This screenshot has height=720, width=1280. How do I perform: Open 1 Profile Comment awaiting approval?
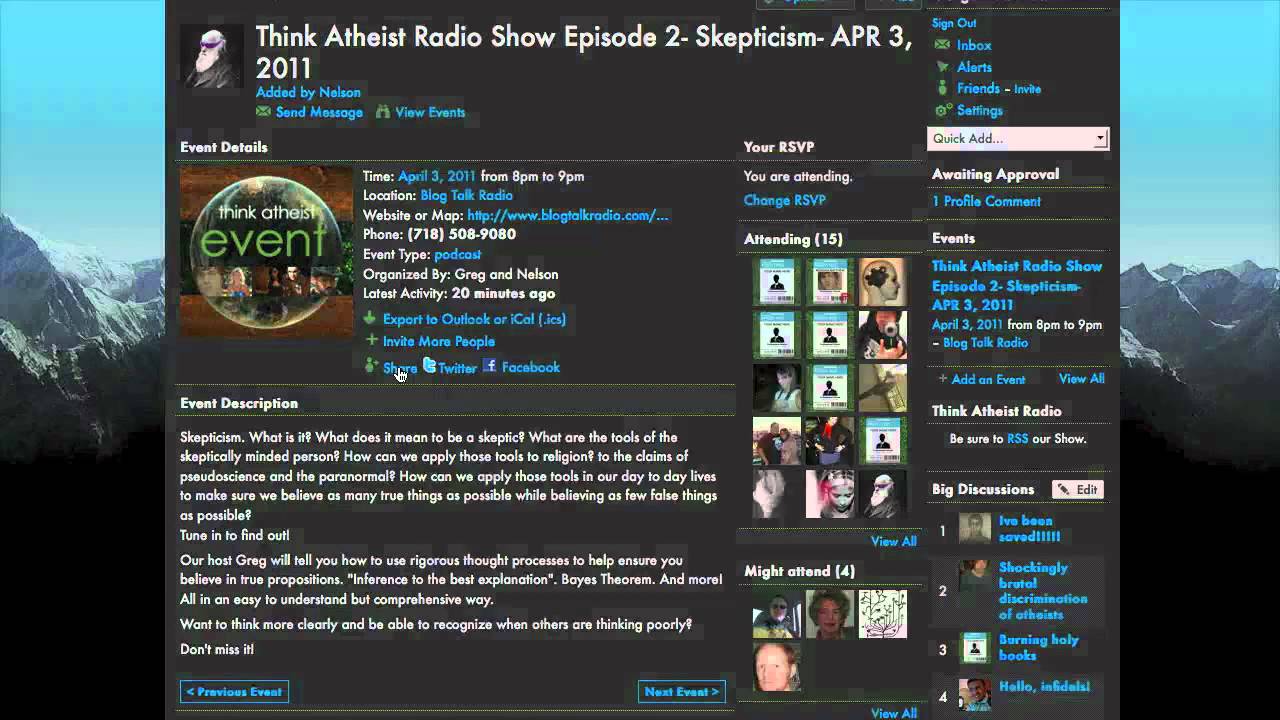[986, 201]
